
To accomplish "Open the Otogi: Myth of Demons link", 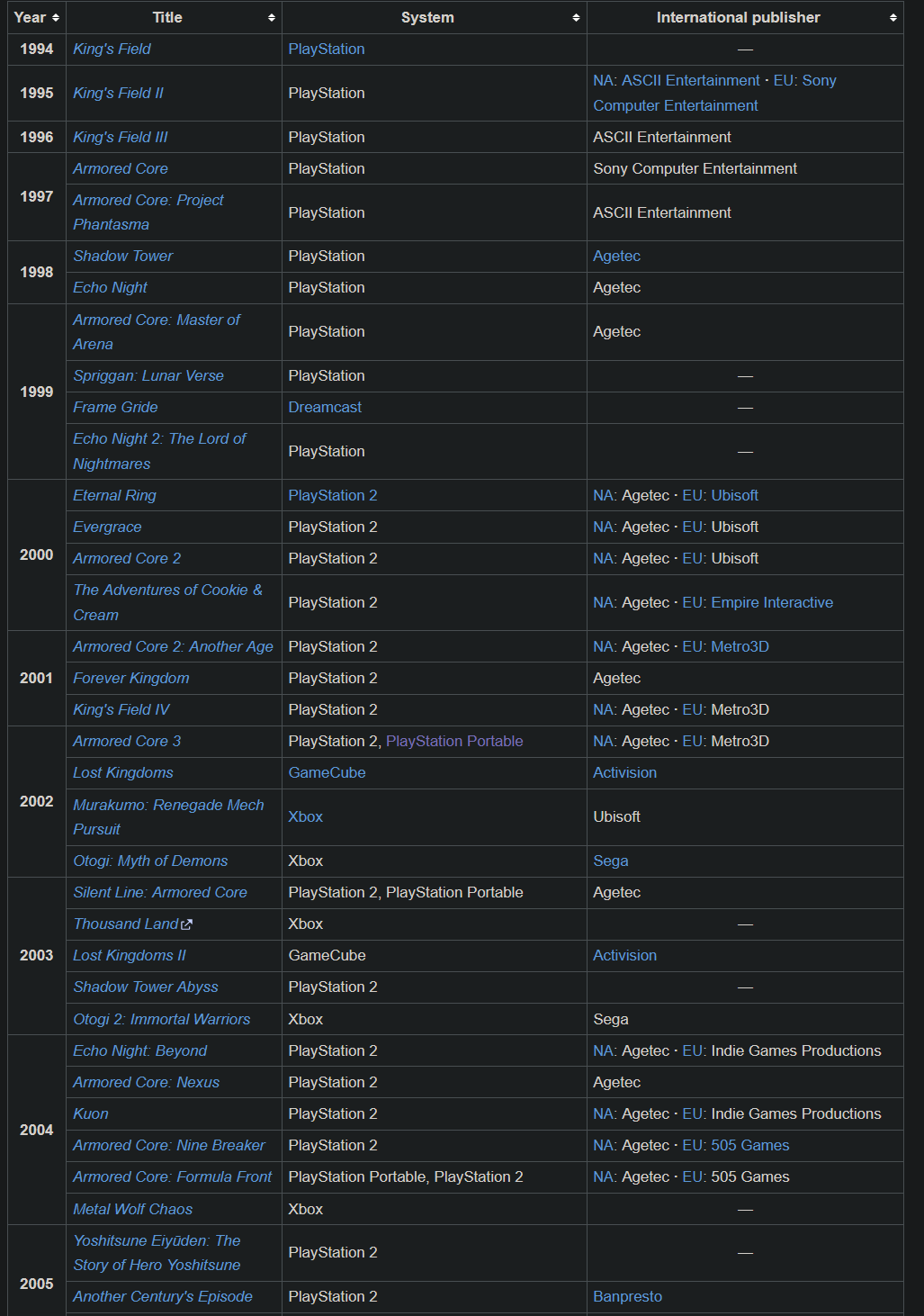I will pos(150,861).
